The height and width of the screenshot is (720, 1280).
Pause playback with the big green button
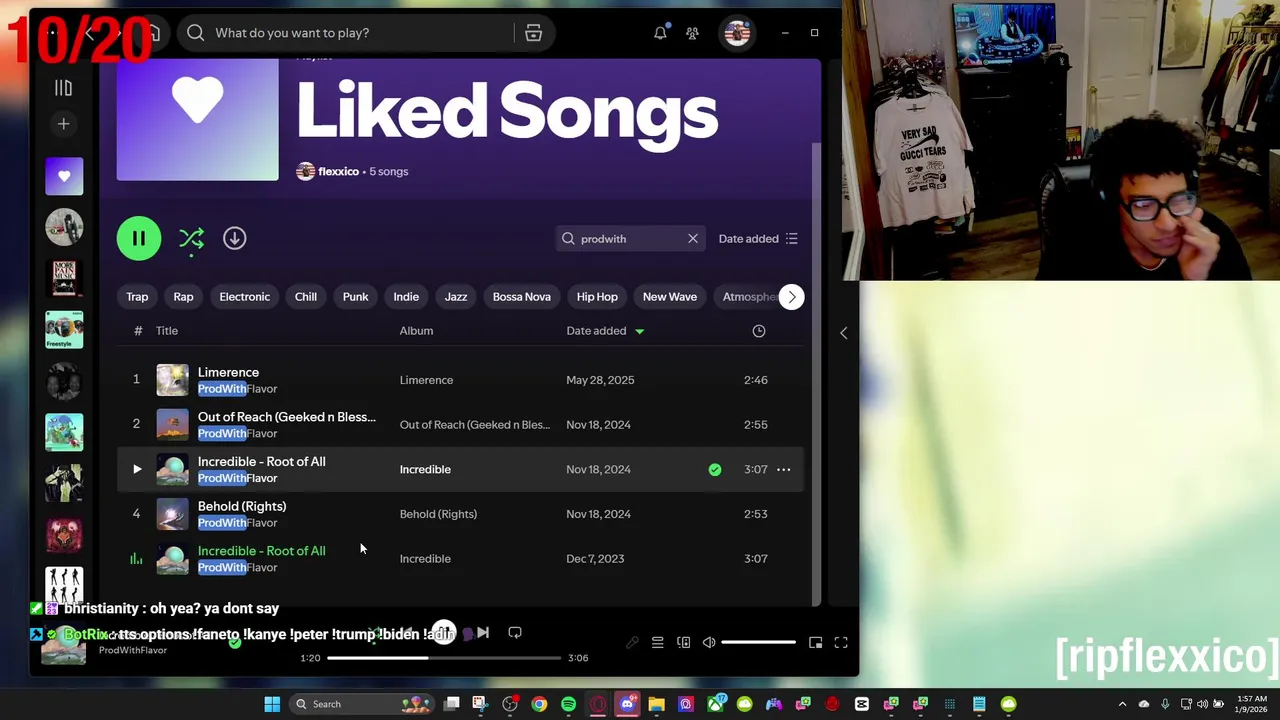coord(138,238)
